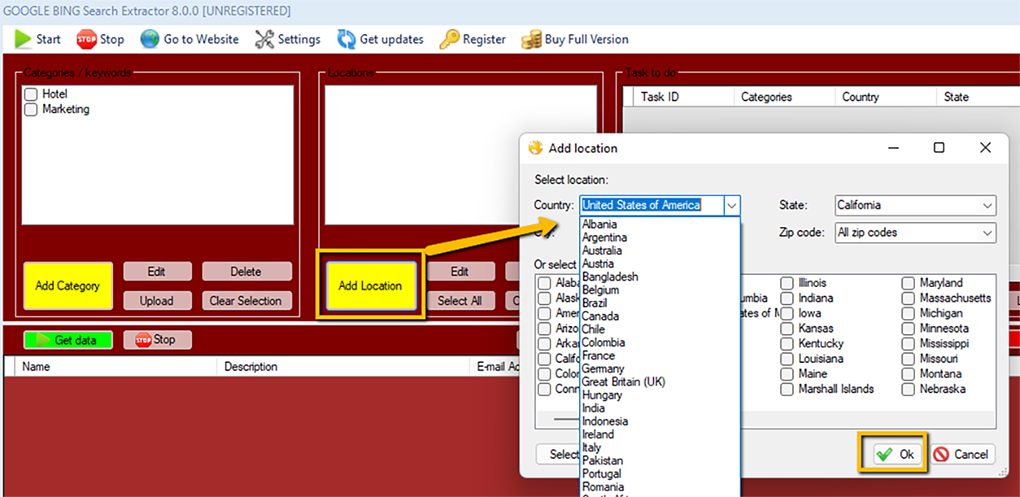Click Buy Full Version coins icon

(x=531, y=39)
